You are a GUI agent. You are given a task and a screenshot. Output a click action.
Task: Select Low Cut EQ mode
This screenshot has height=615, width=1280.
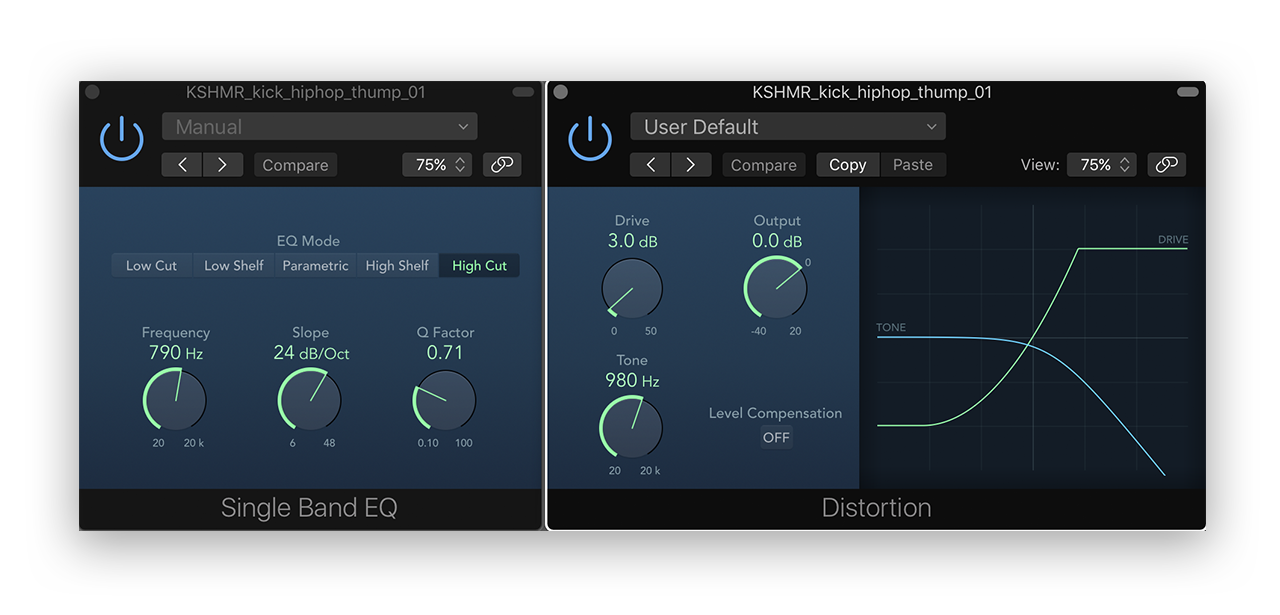[152, 265]
